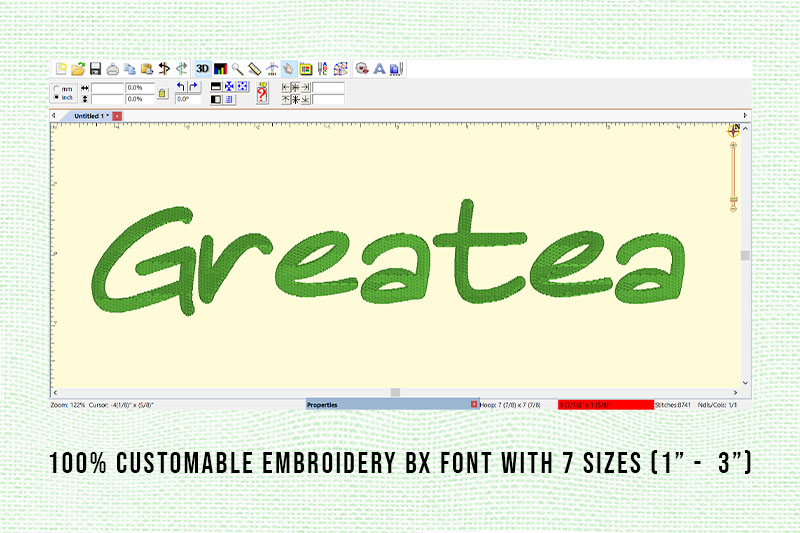Open the red question mark help icon
This screenshot has height=533, width=800.
(x=262, y=93)
